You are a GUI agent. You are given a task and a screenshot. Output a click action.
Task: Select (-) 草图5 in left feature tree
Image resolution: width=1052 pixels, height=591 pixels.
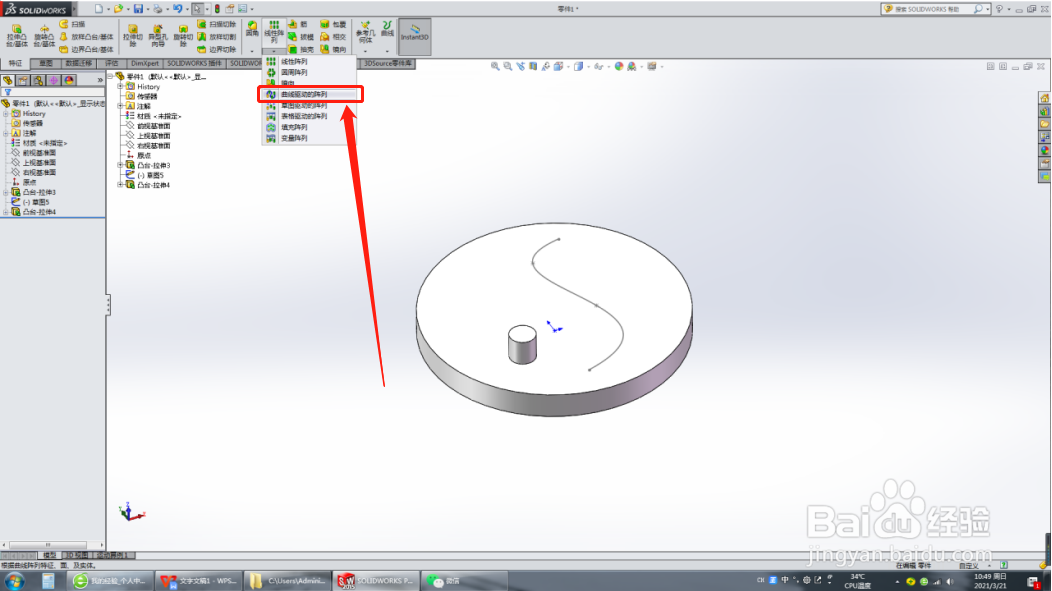click(x=31, y=203)
